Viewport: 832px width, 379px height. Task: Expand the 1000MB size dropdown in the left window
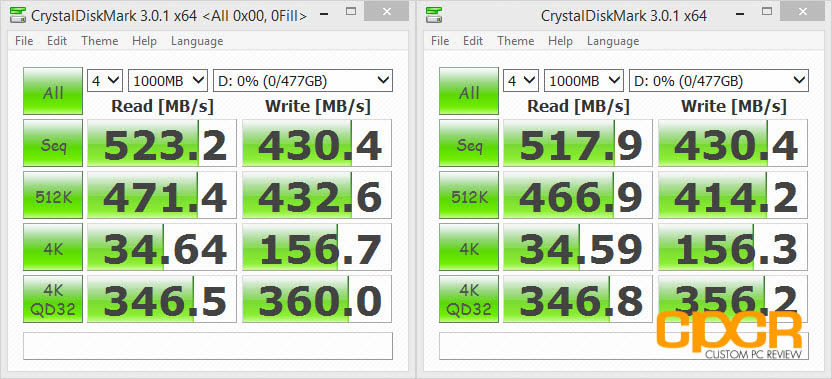pyautogui.click(x=168, y=81)
